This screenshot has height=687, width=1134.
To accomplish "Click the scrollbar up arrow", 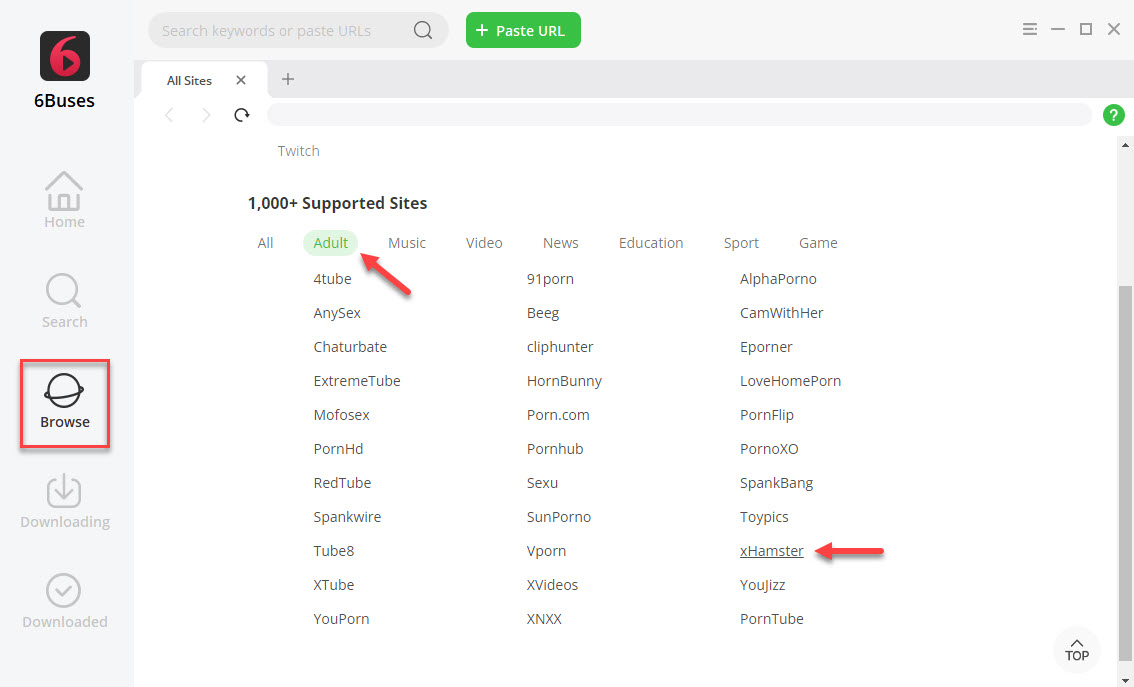I will 1126,145.
